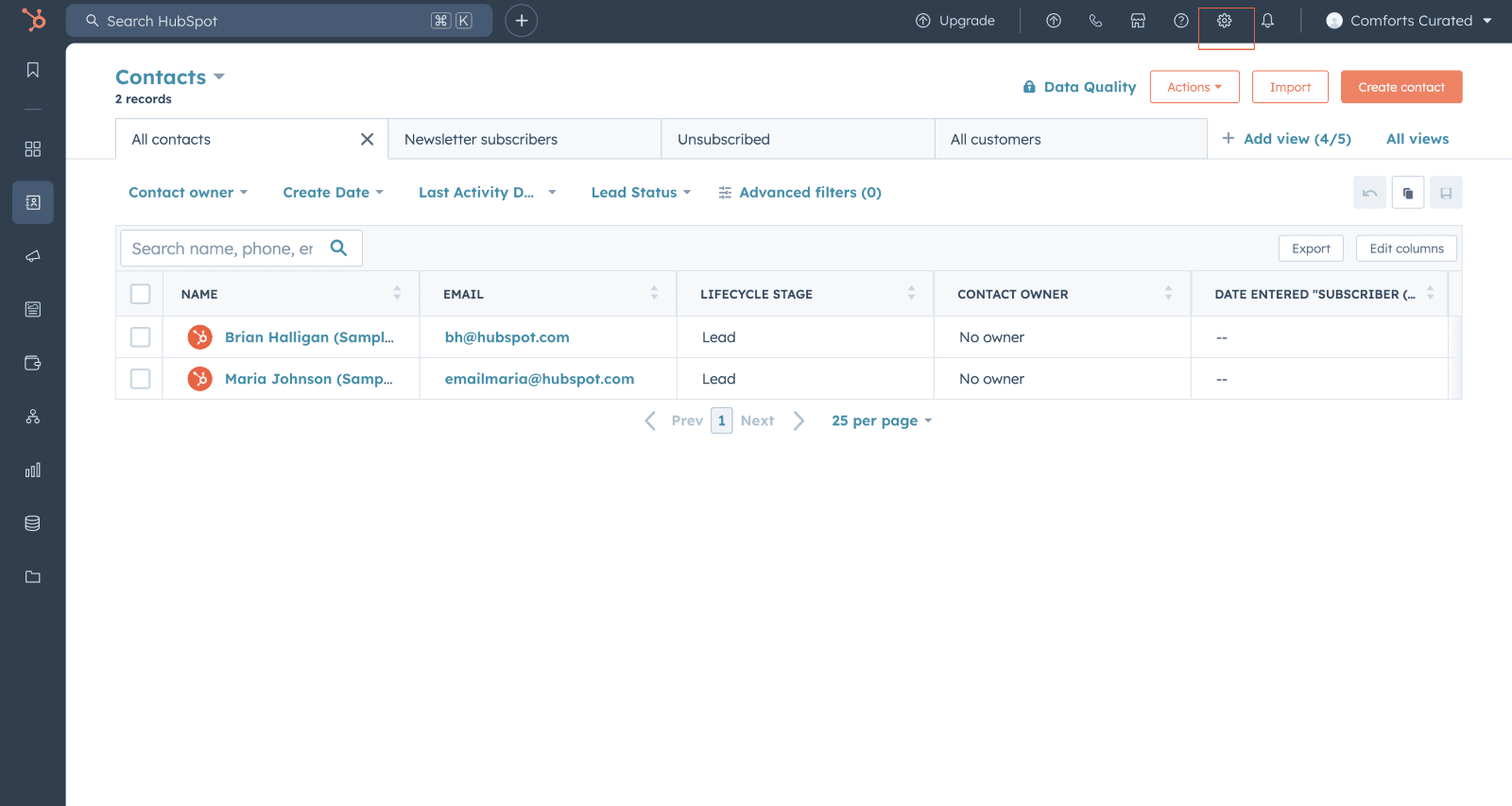Viewport: 1512px width, 806px height.
Task: Click the plus quick-create button in top bar
Action: pyautogui.click(x=522, y=21)
